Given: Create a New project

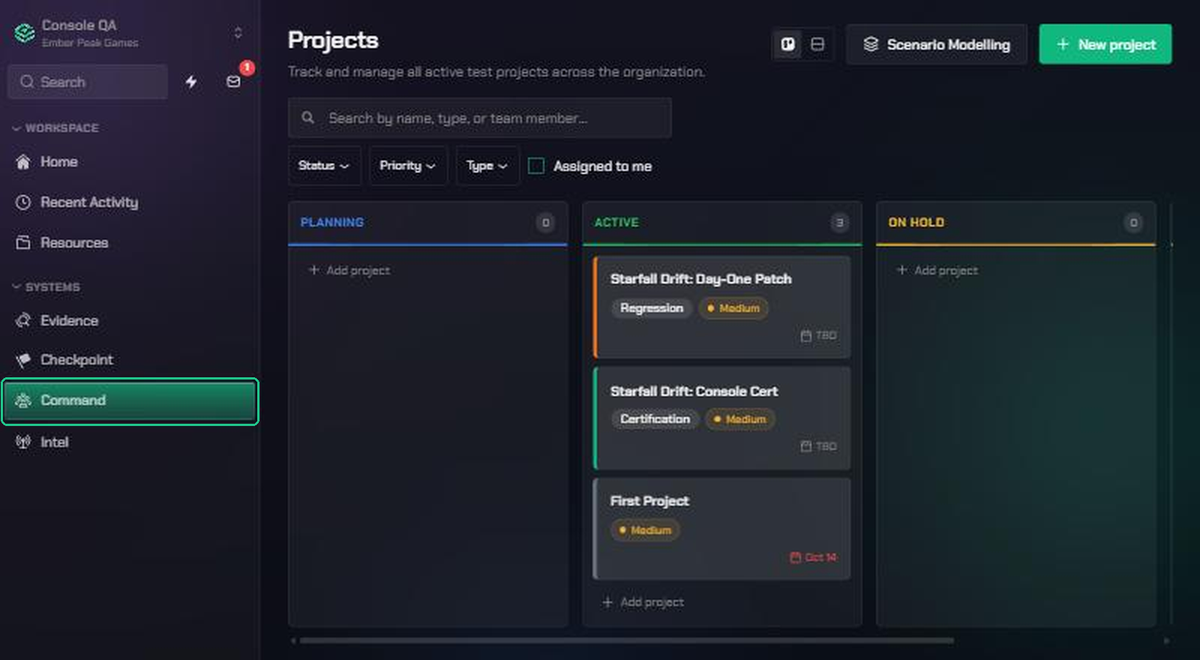Looking at the screenshot, I should click(x=1105, y=44).
